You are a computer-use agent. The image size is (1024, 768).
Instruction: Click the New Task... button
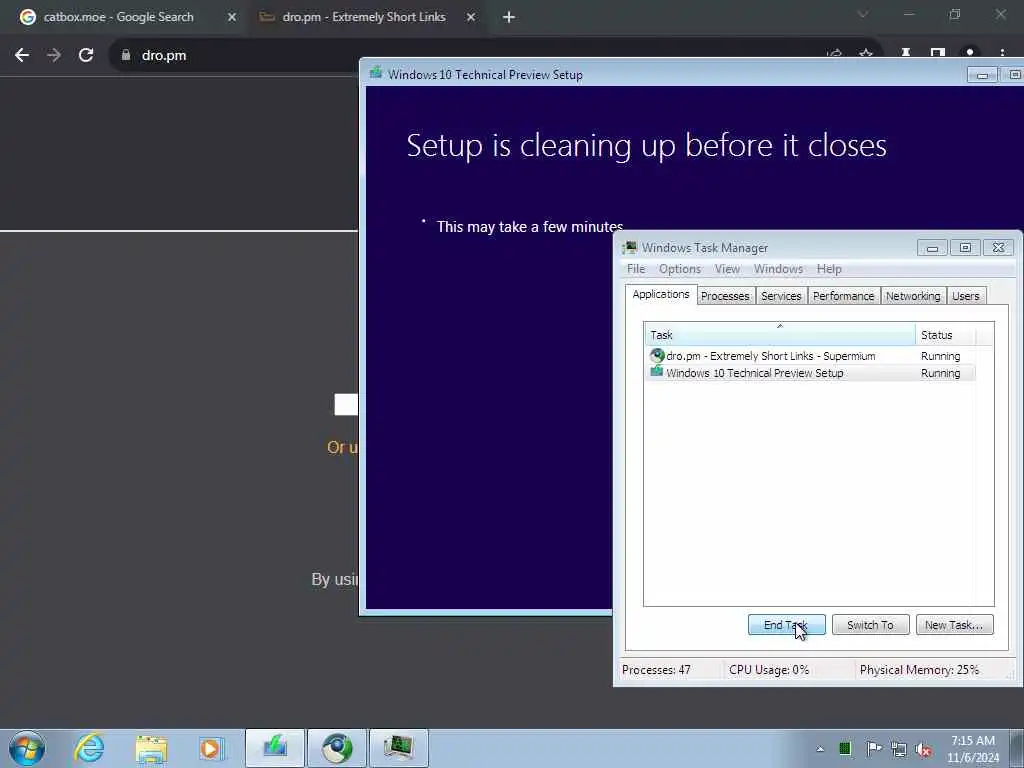954,625
